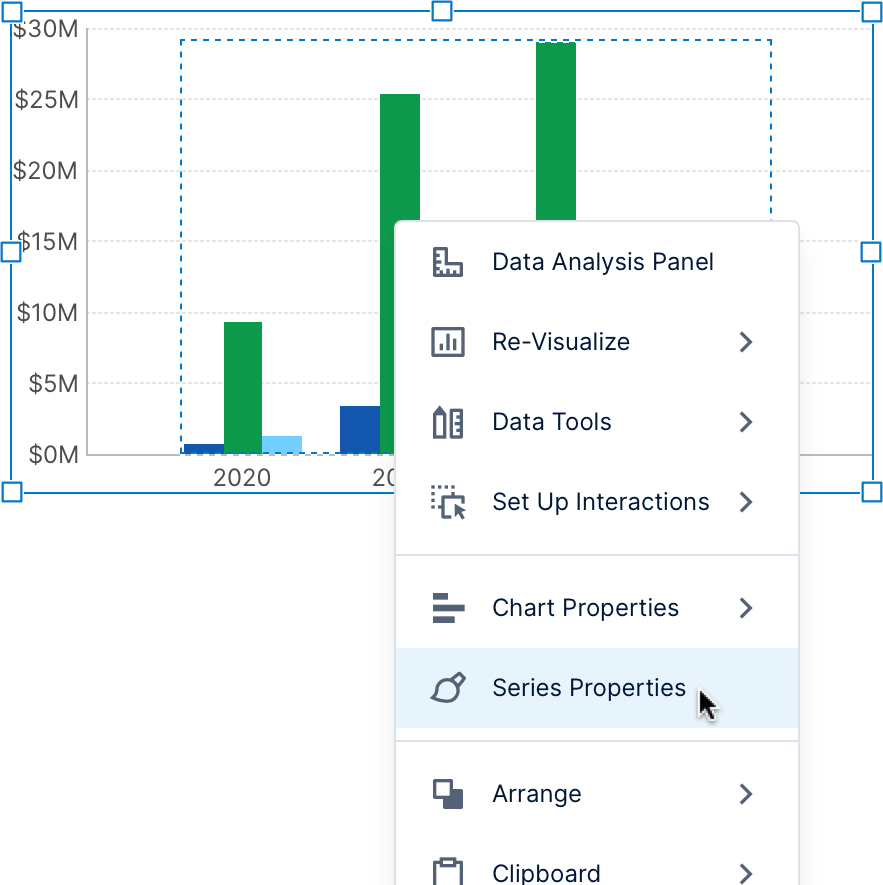Select Series Properties from context menu
This screenshot has width=883, height=885.
click(x=588, y=688)
